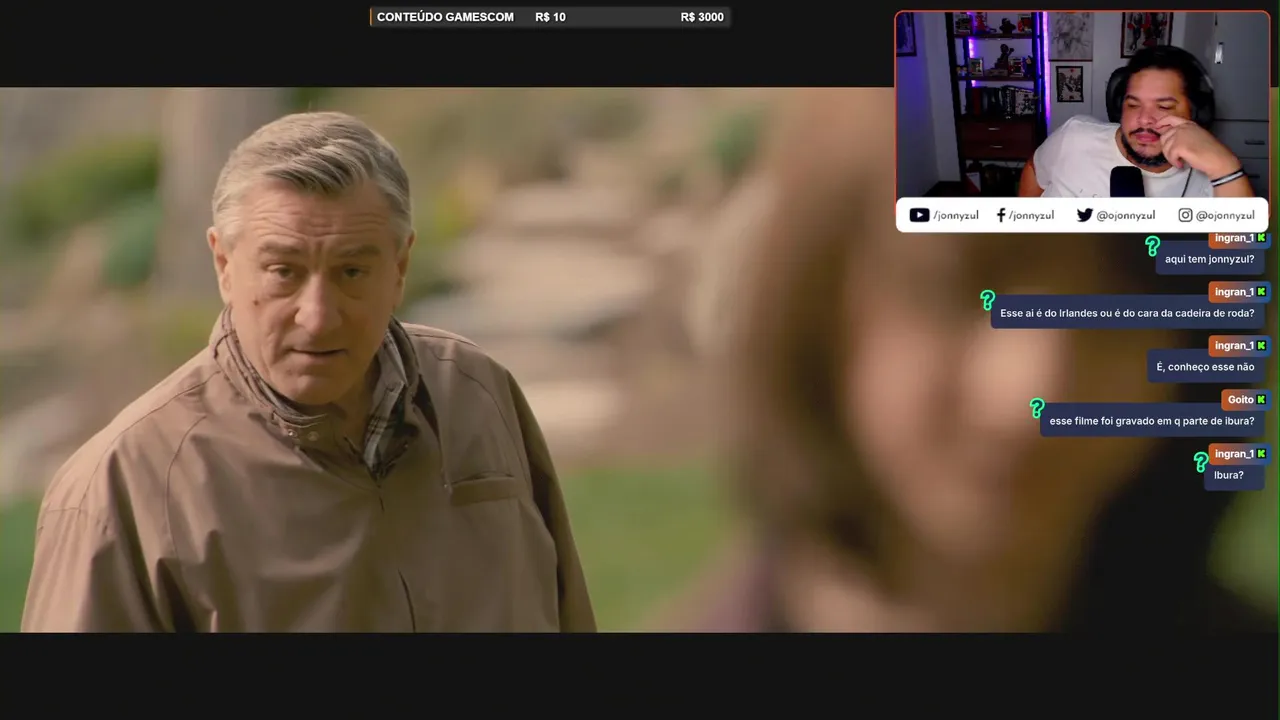The height and width of the screenshot is (720, 1280).
Task: Click the Twitter handle @ojonnyzul
Action: (x=1126, y=215)
